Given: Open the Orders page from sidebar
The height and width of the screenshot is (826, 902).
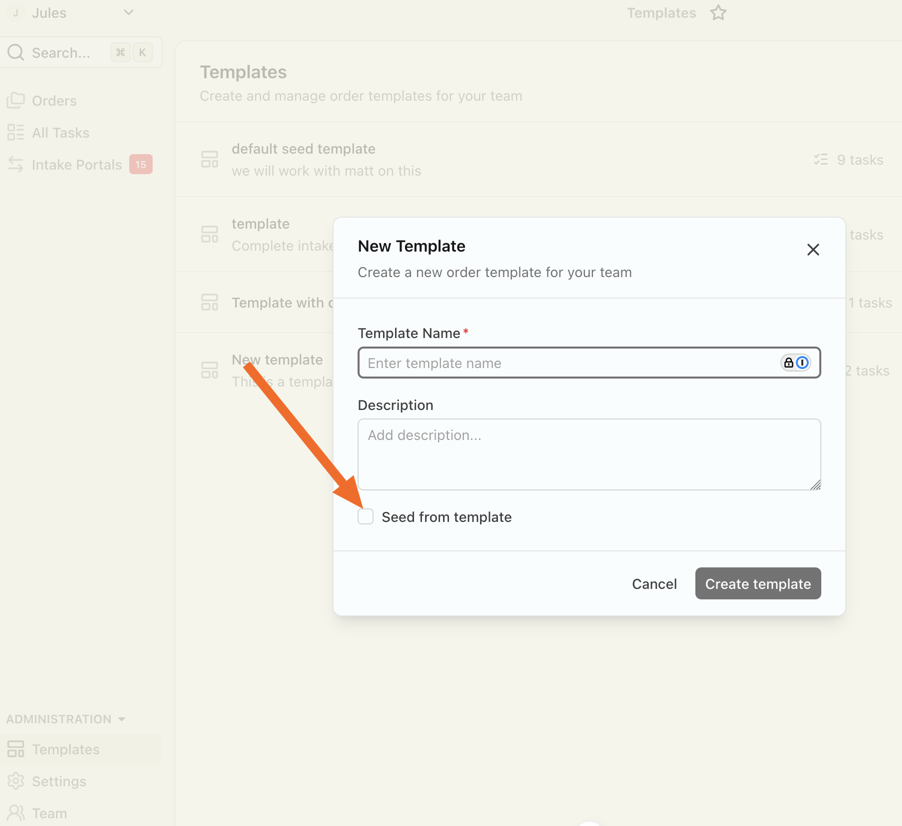Looking at the screenshot, I should tap(54, 101).
